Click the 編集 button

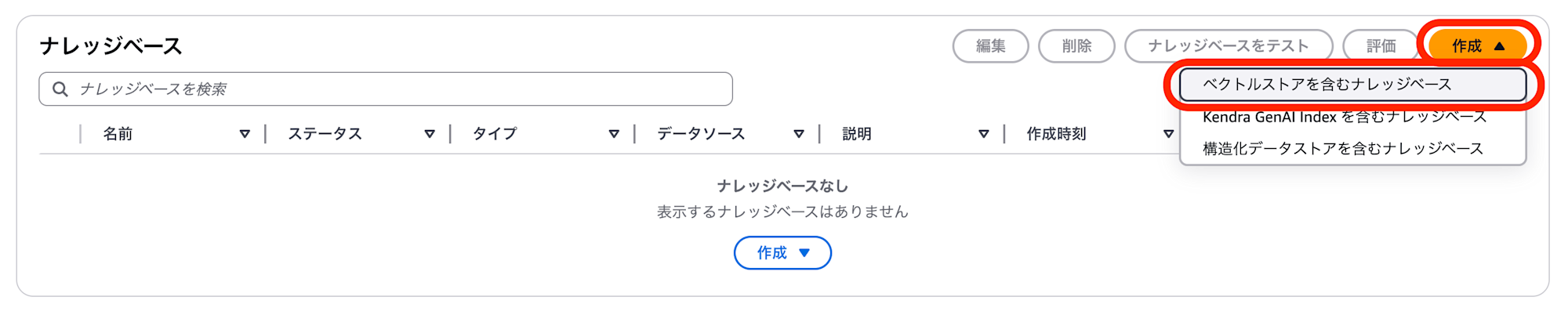pos(991,46)
